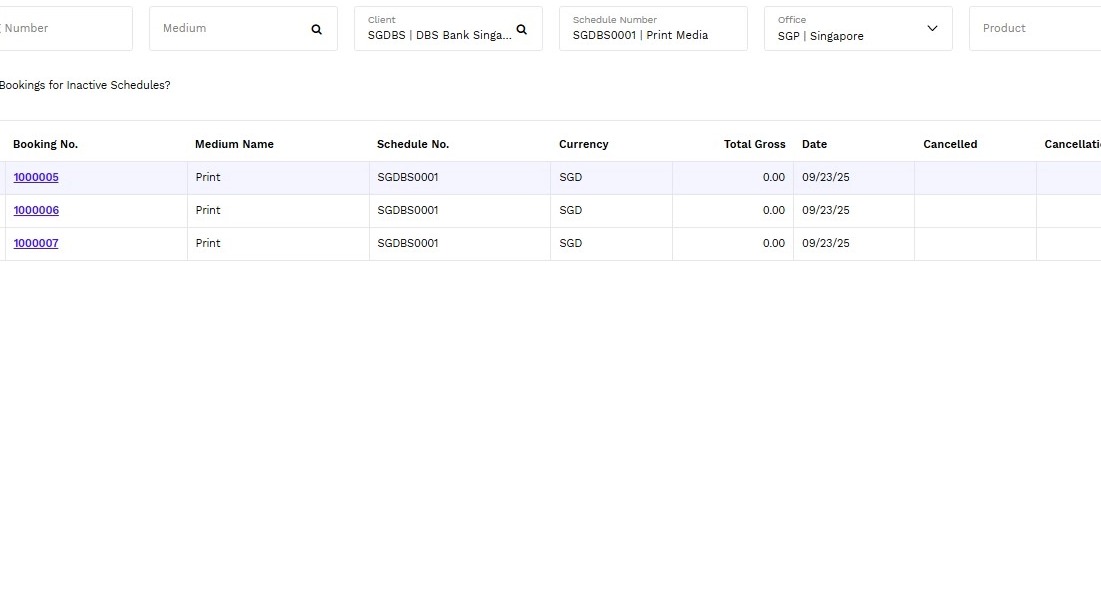Image resolution: width=1101 pixels, height=615 pixels.
Task: Click the Medium field search magnifier icon
Action: pos(316,29)
